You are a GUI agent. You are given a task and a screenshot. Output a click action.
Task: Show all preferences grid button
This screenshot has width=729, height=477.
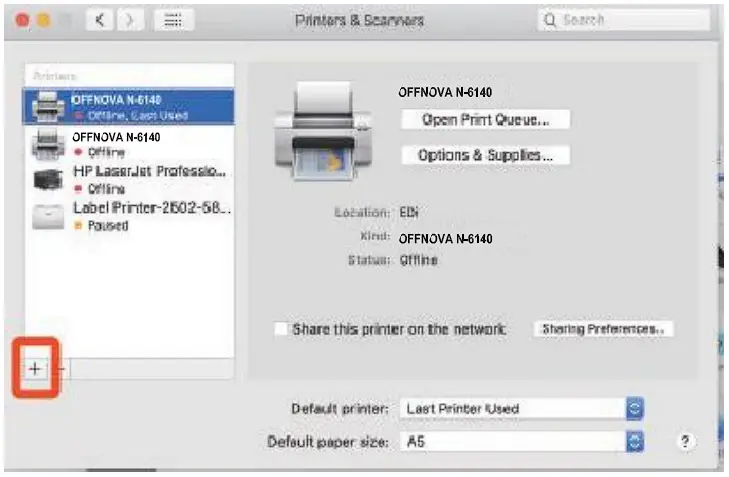(x=173, y=20)
